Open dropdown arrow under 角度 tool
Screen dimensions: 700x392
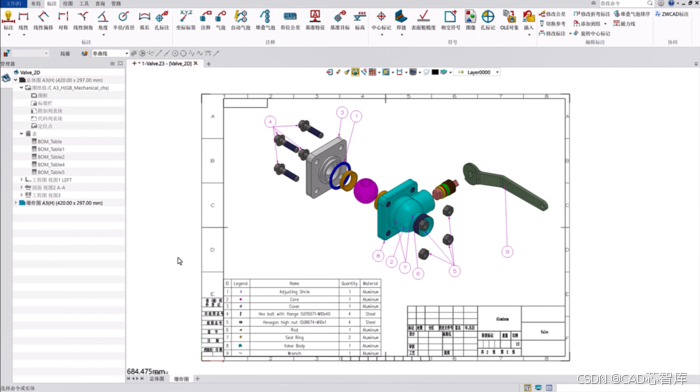click(x=103, y=35)
